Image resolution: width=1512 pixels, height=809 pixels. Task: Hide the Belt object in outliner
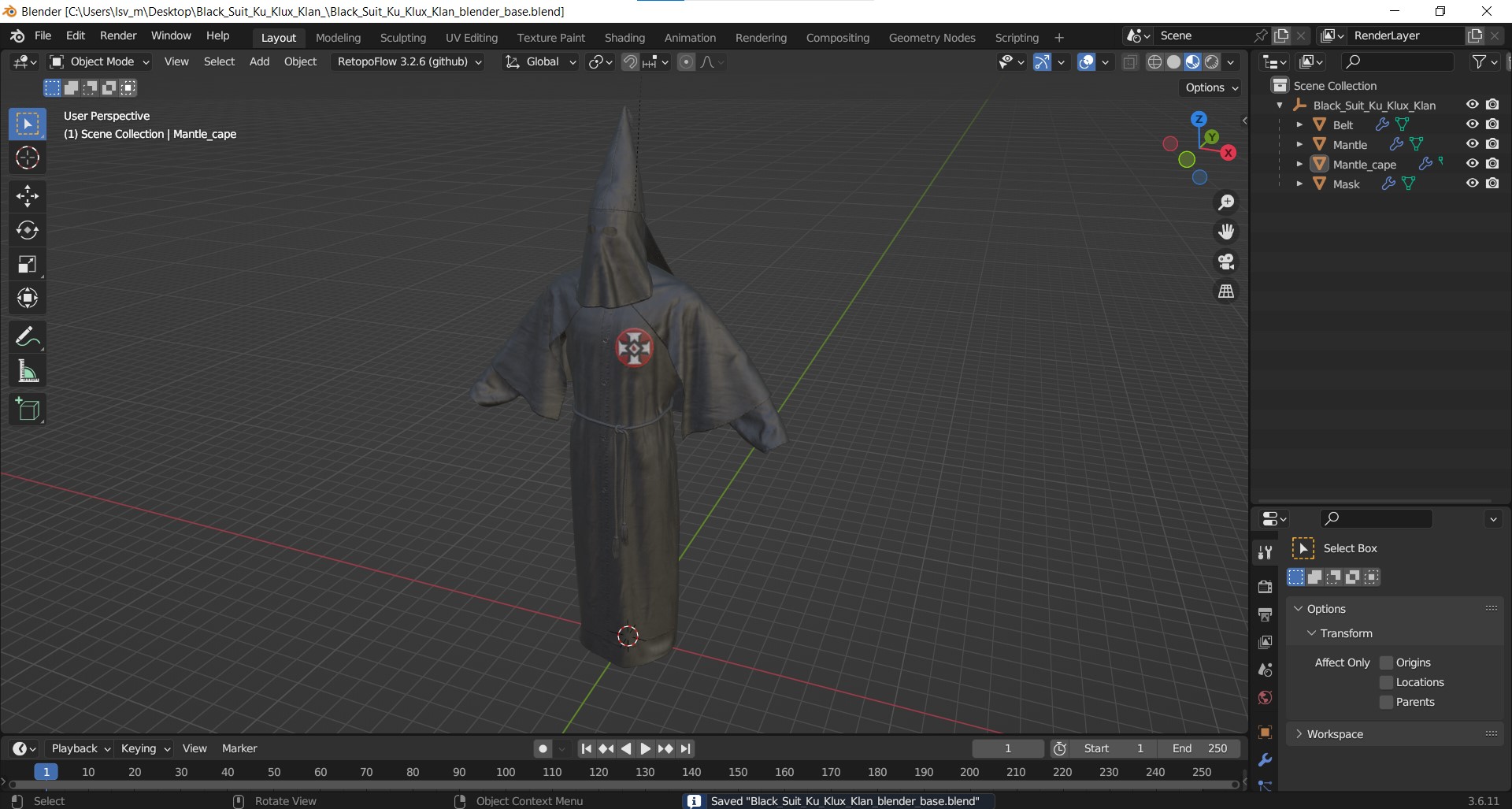pos(1472,124)
